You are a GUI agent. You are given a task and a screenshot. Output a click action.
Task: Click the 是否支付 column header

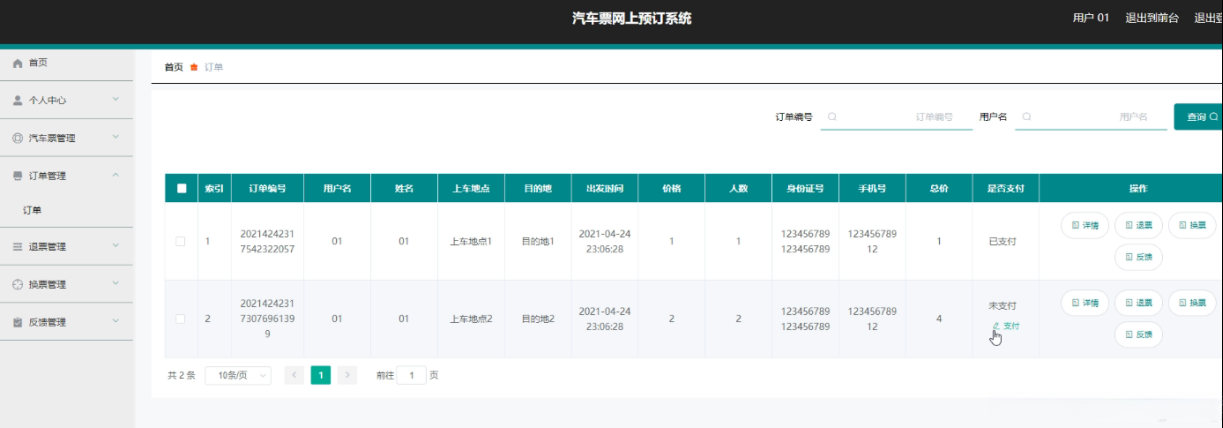(x=1005, y=188)
